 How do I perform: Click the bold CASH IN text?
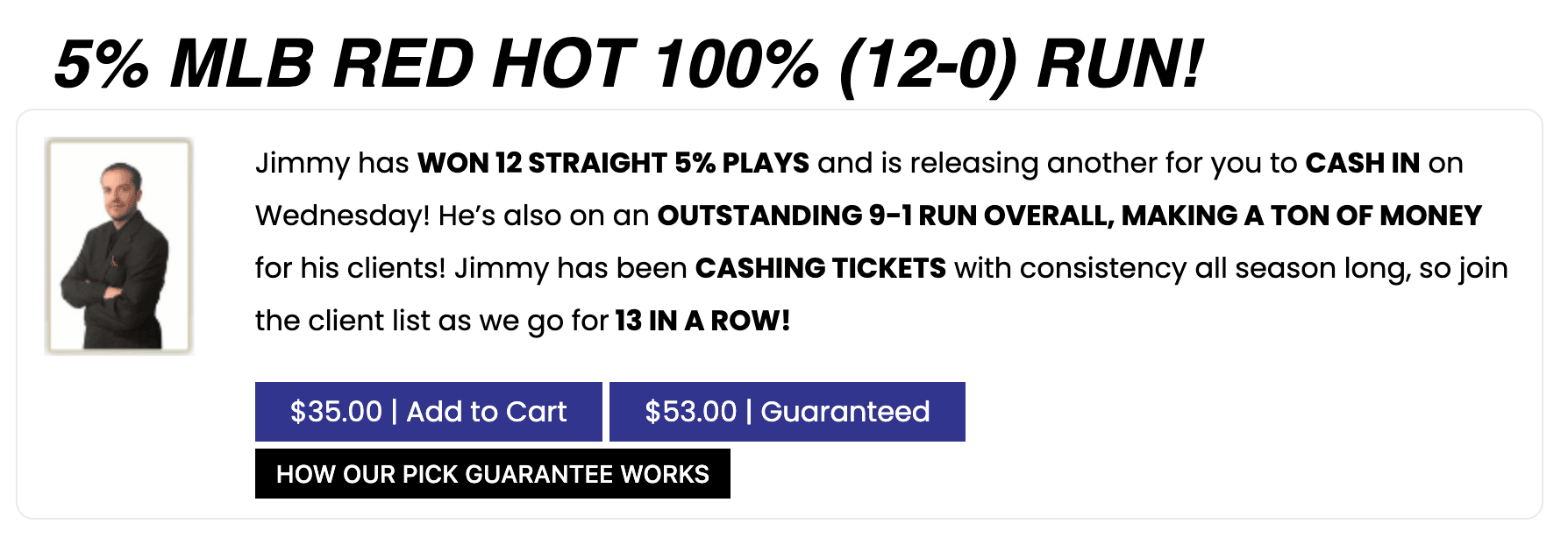point(1362,163)
